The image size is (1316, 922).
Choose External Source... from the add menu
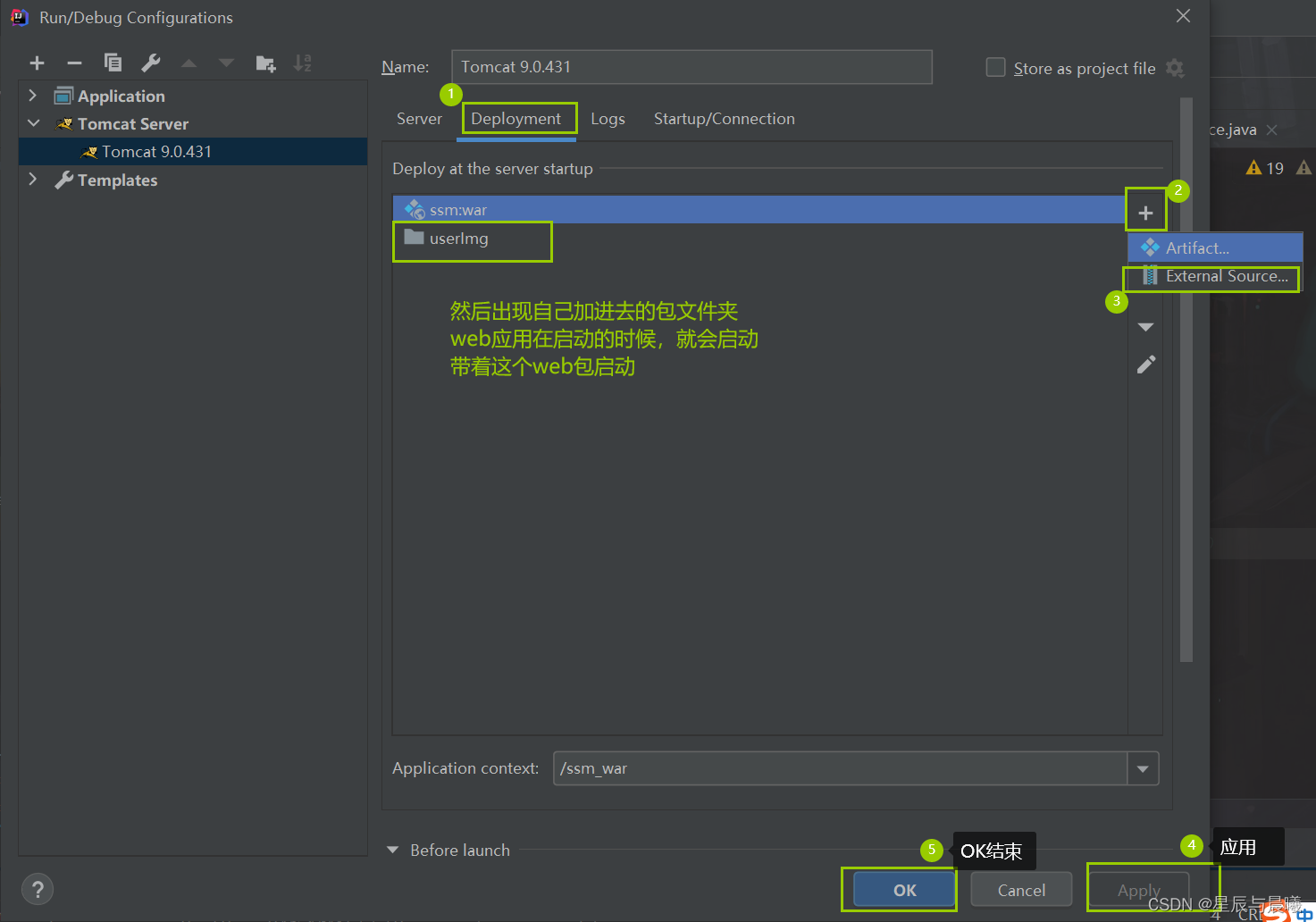[x=1215, y=276]
